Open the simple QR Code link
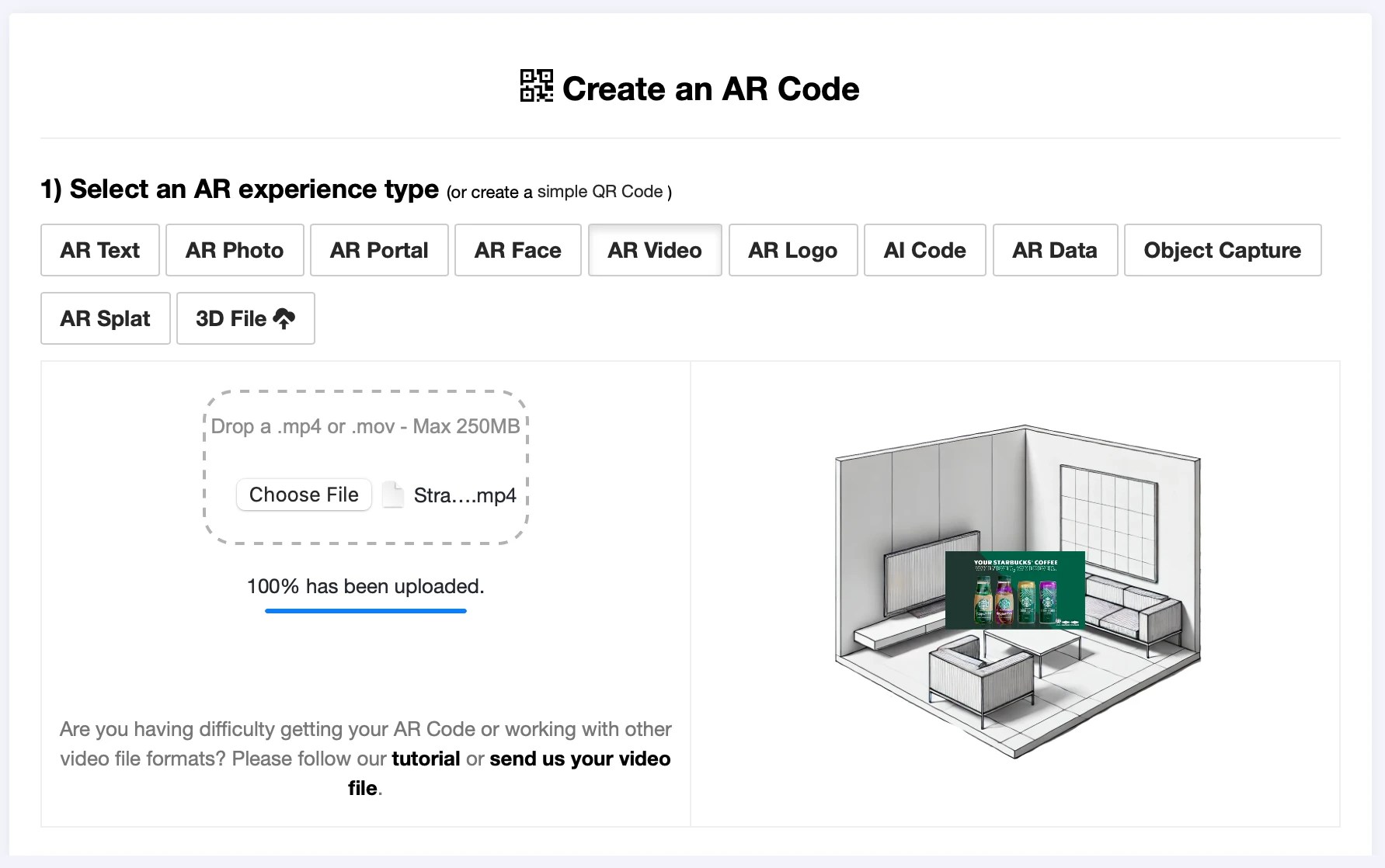Image resolution: width=1385 pixels, height=868 pixels. (x=599, y=192)
